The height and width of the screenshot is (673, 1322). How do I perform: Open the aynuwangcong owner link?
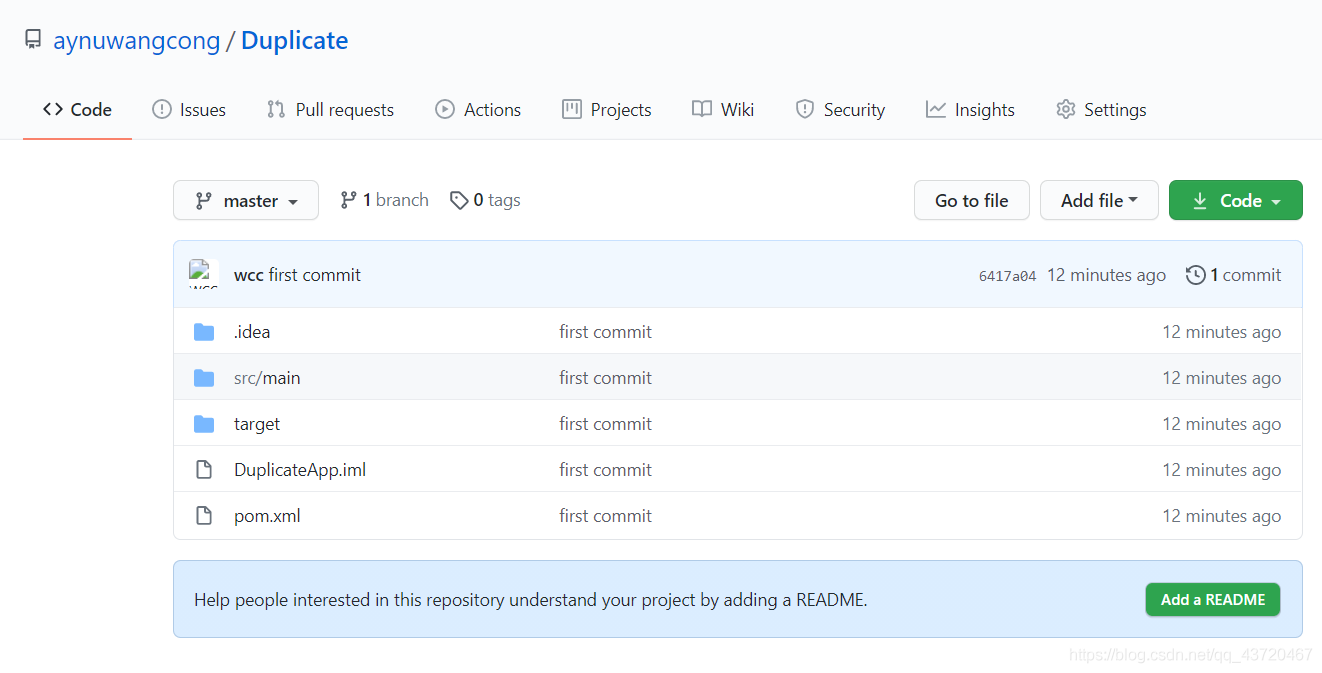(136, 41)
